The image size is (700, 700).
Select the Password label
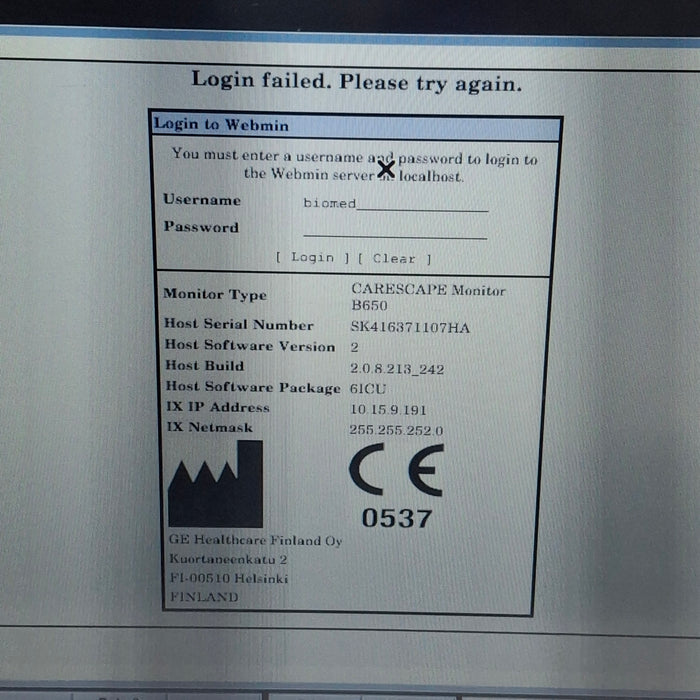[201, 227]
